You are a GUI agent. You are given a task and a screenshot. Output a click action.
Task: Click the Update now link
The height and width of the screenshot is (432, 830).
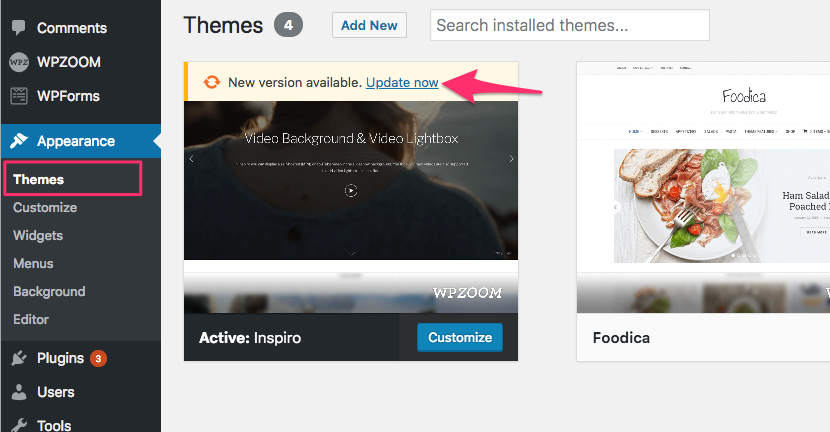402,83
